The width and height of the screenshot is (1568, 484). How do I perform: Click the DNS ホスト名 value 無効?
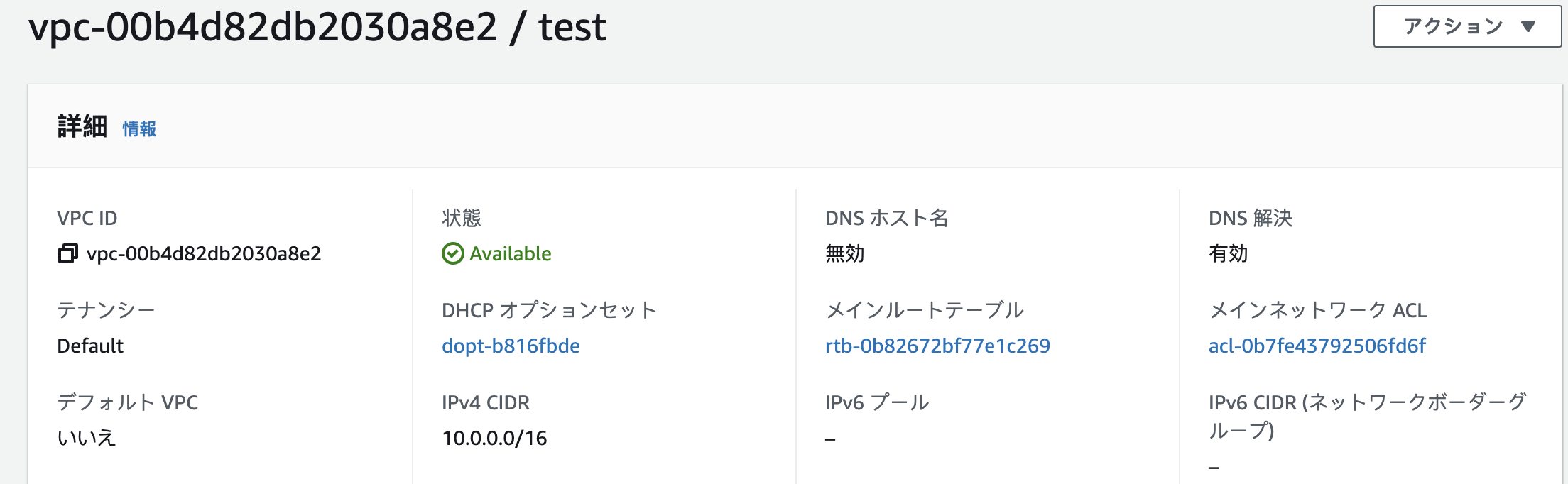(x=844, y=253)
